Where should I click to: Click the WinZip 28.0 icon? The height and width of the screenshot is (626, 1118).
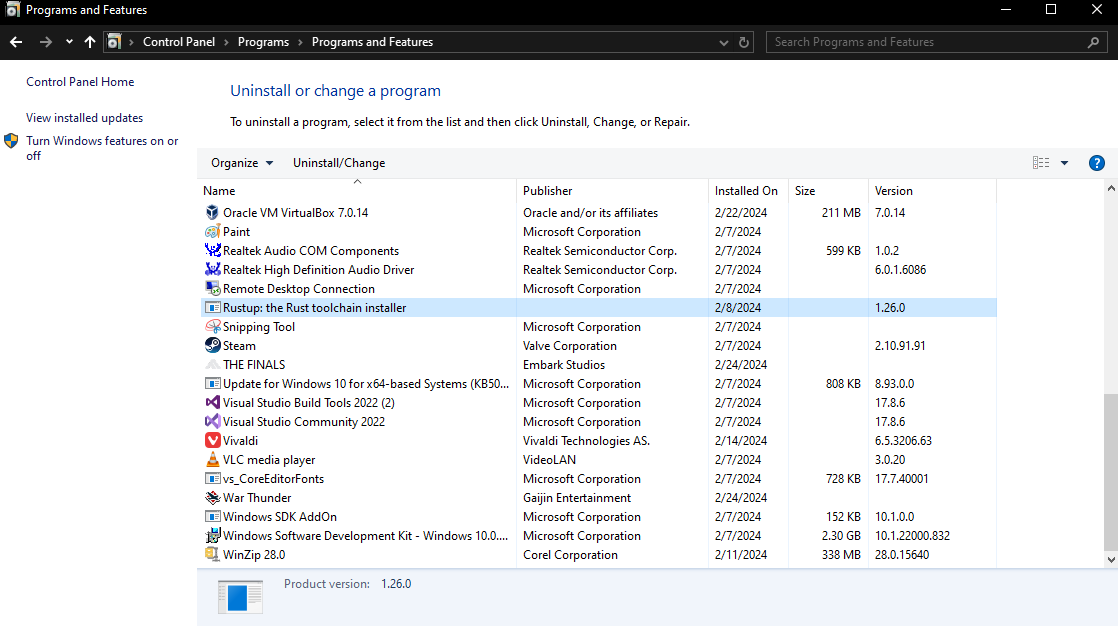[x=212, y=554]
